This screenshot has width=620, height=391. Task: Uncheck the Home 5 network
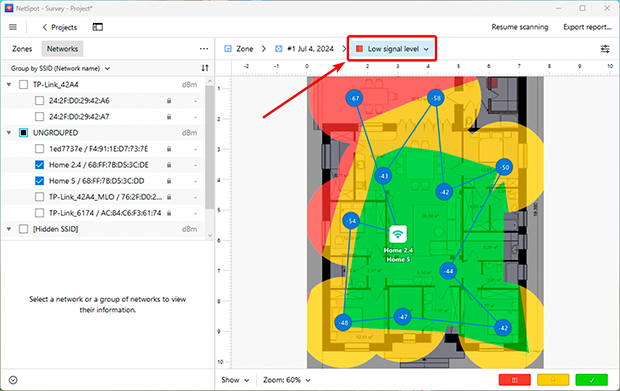39,181
